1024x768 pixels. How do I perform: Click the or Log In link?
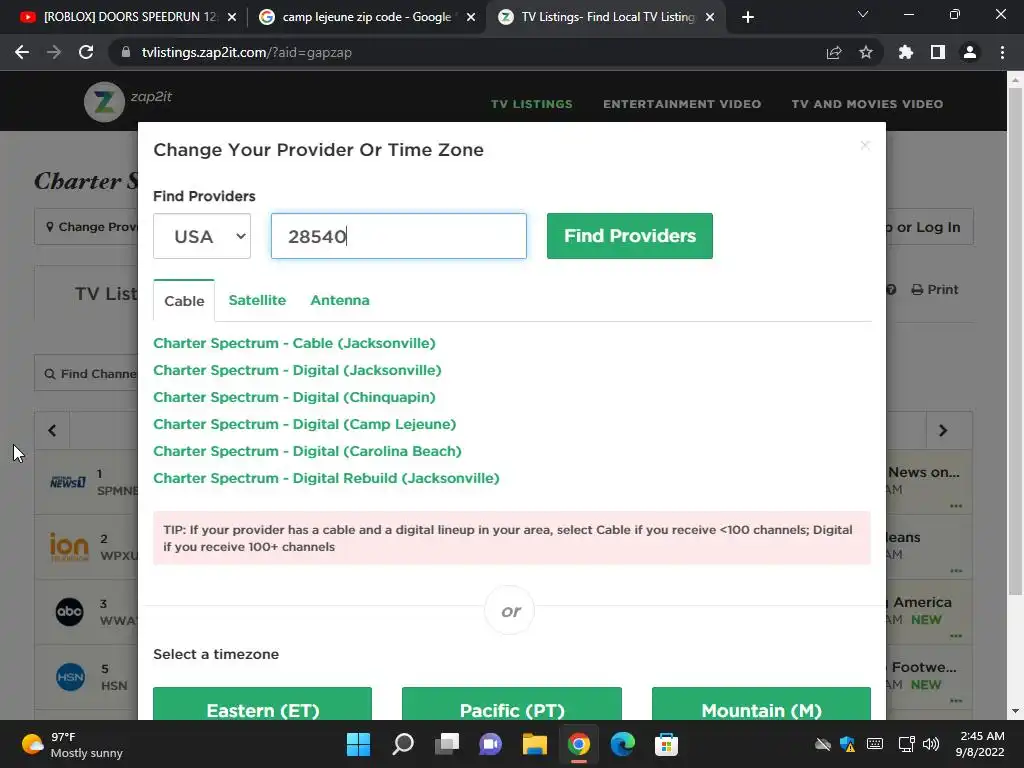[928, 227]
